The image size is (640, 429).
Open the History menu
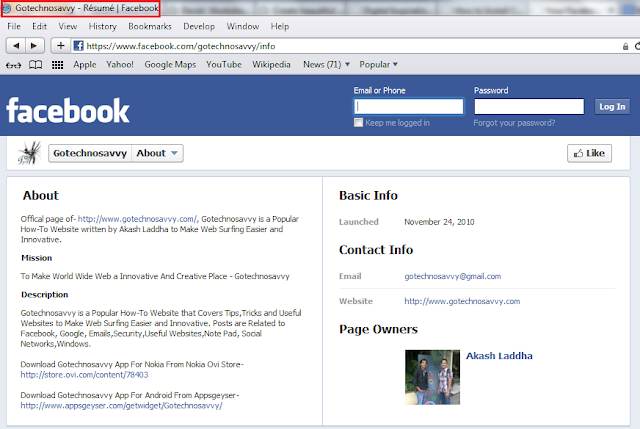click(102, 27)
